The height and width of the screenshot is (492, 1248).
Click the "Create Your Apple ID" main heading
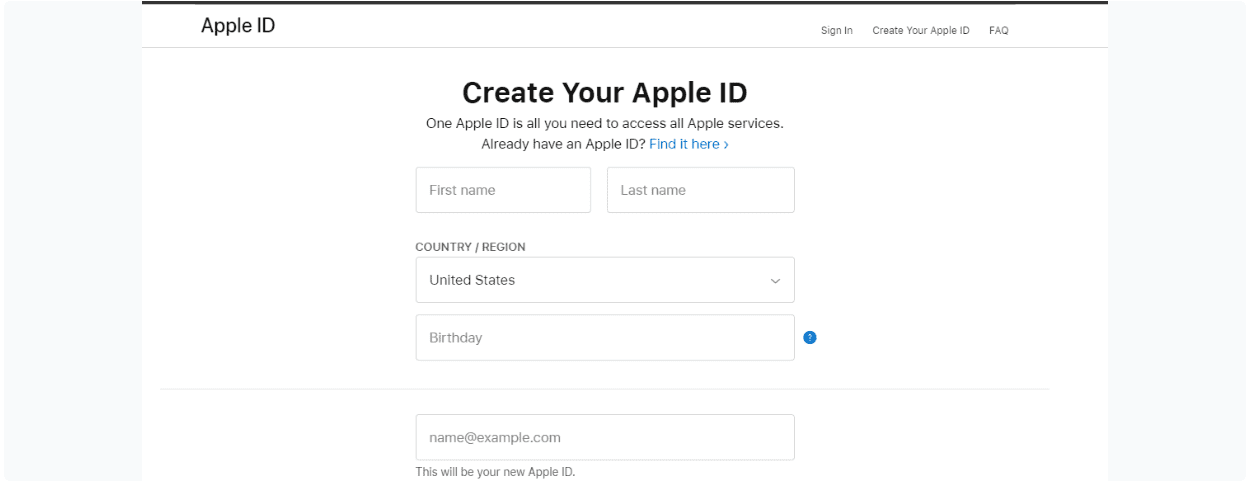(x=604, y=93)
